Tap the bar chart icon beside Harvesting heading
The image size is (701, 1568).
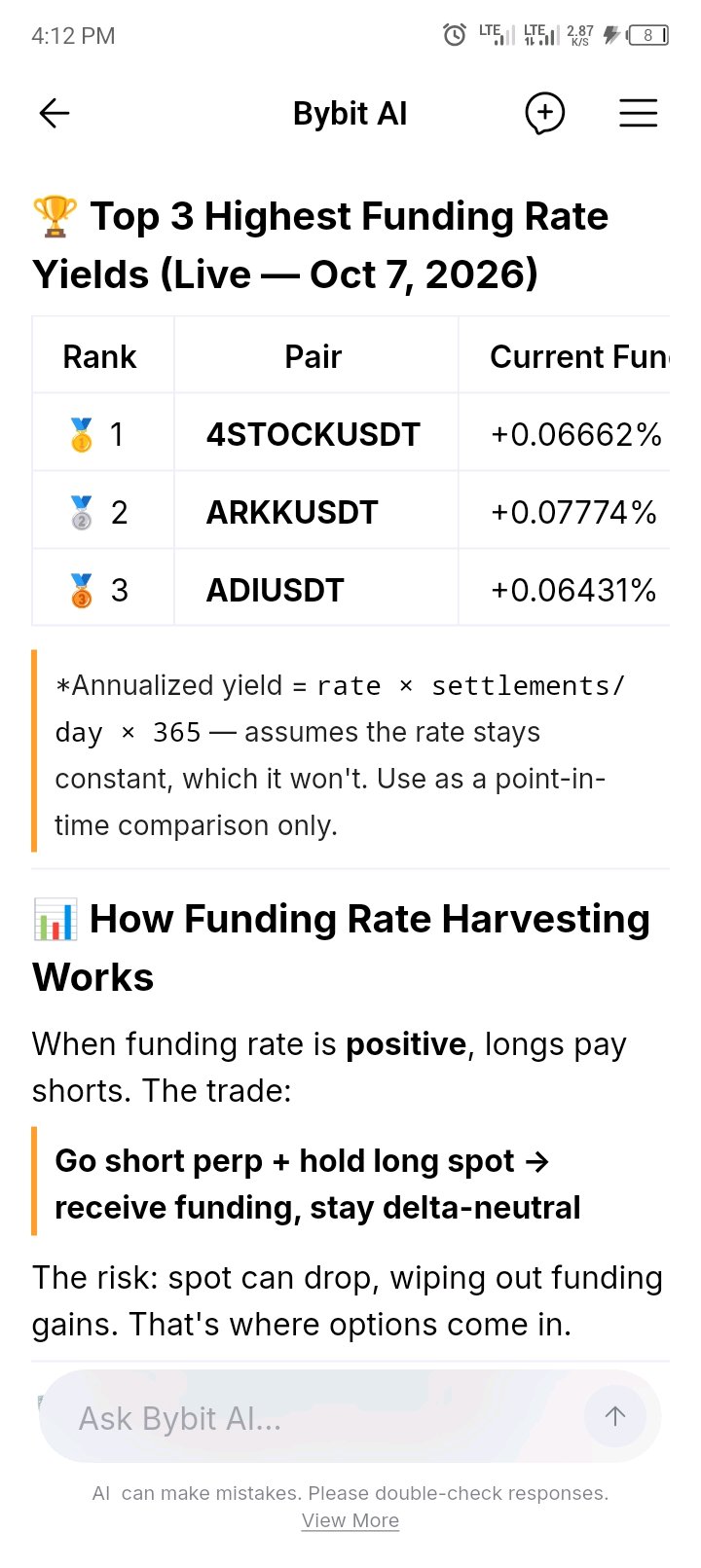55,920
